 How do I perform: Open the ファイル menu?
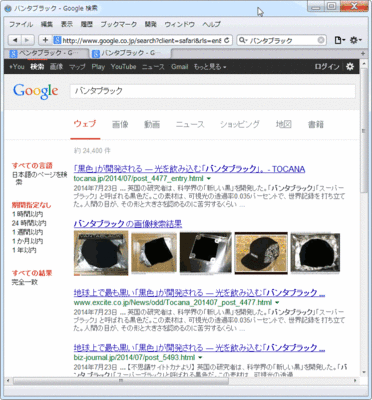(x=21, y=24)
